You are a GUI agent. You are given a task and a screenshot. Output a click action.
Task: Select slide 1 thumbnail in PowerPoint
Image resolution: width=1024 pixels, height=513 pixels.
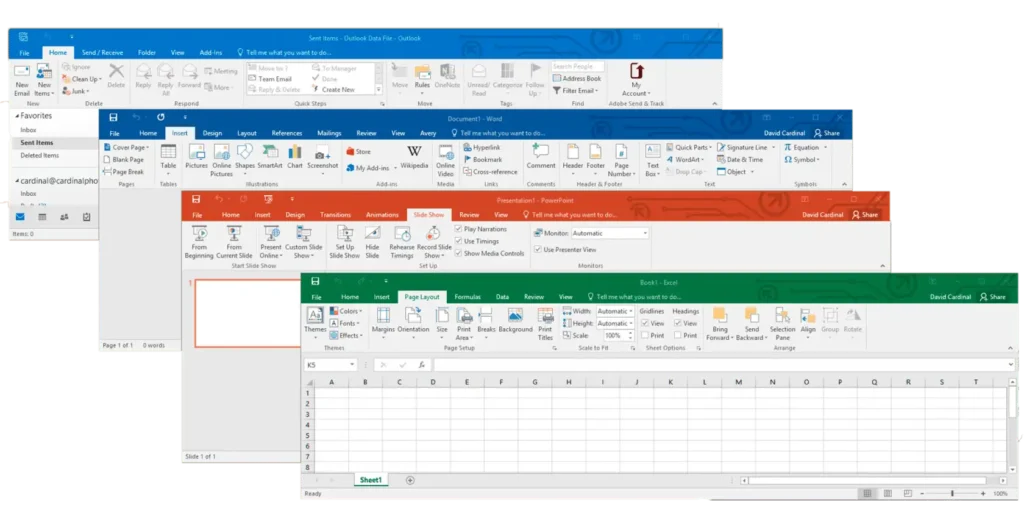pos(248,313)
